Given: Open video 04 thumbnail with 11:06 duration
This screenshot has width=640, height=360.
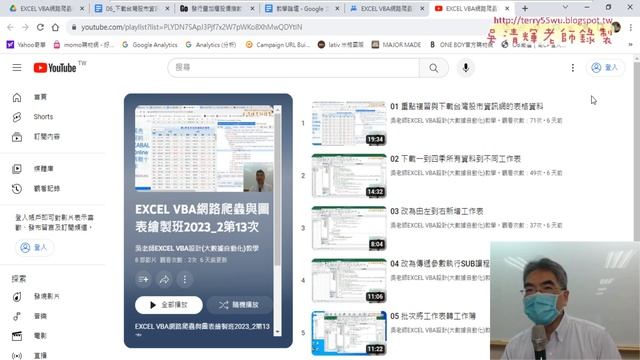Looking at the screenshot, I should 349,280.
